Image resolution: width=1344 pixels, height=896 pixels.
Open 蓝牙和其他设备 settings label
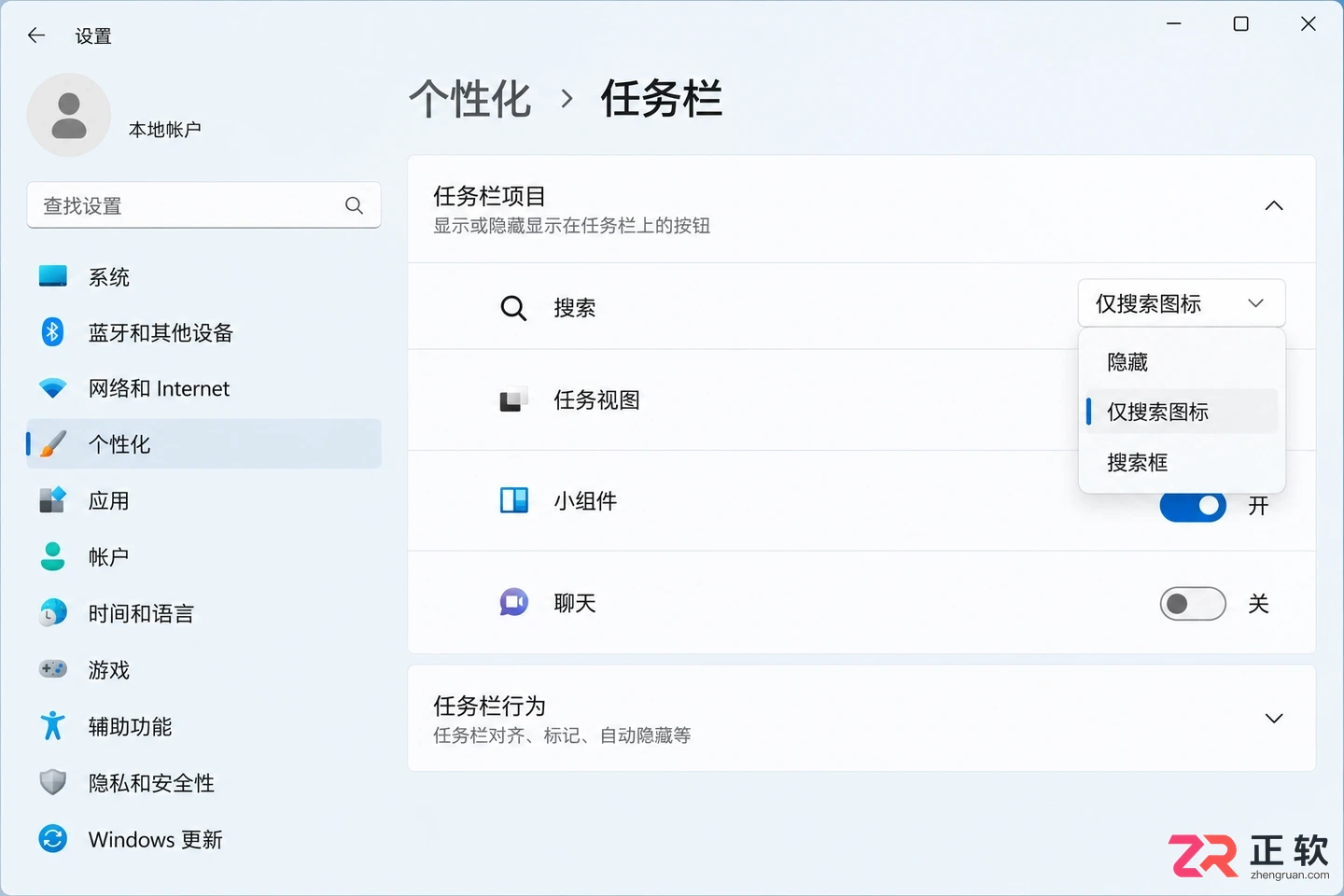pos(161,332)
